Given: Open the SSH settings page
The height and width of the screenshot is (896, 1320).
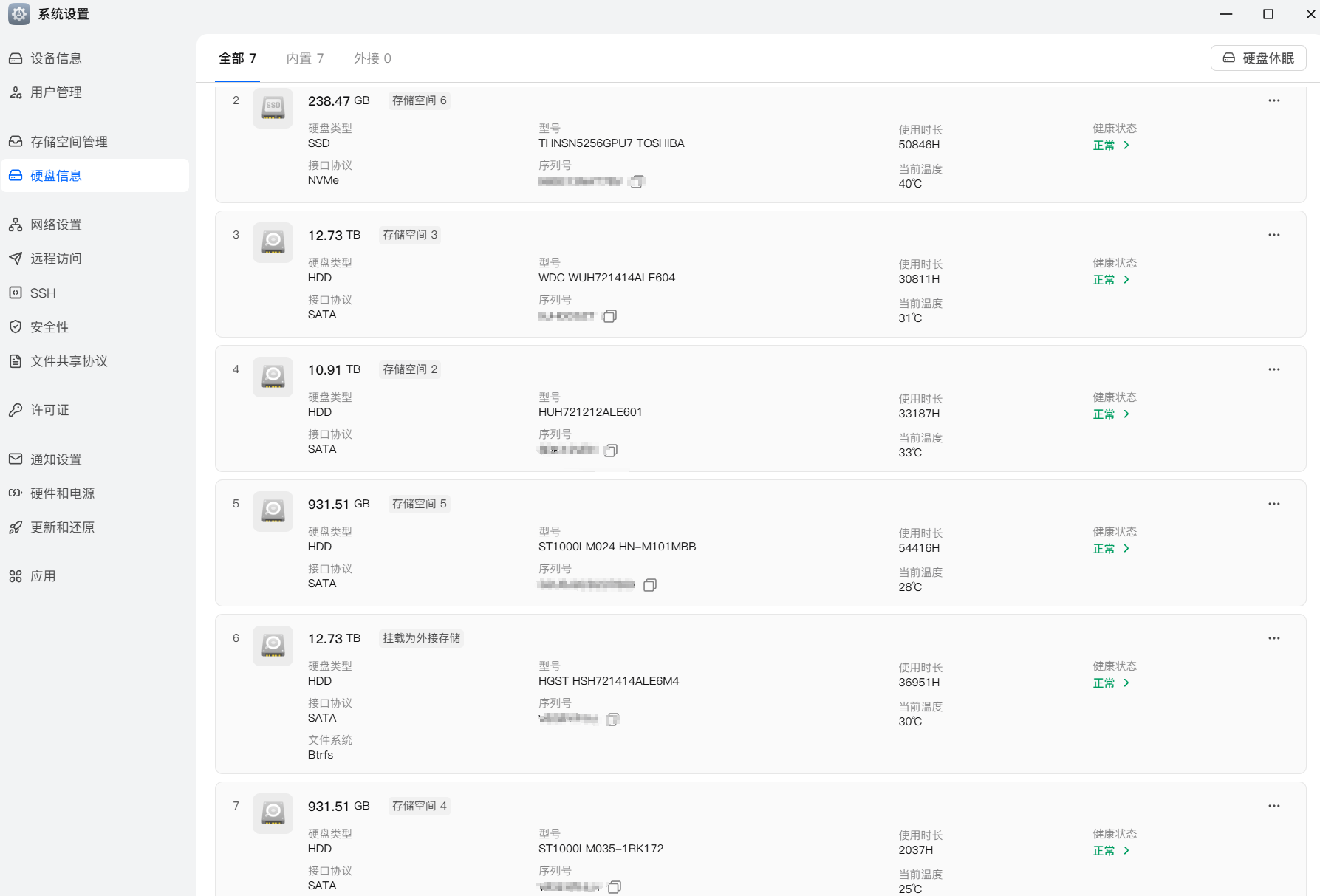Looking at the screenshot, I should click(43, 293).
